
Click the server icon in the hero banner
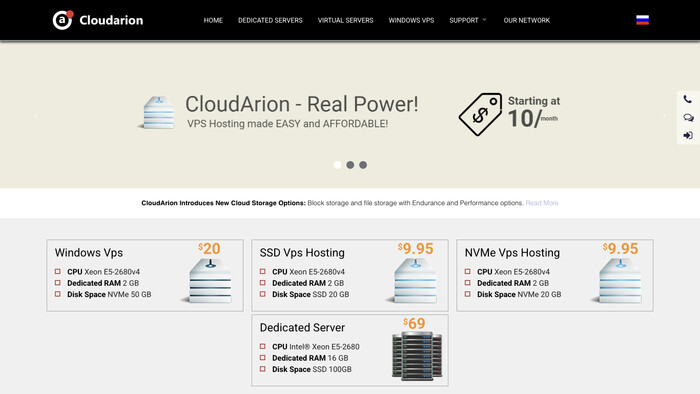point(157,112)
